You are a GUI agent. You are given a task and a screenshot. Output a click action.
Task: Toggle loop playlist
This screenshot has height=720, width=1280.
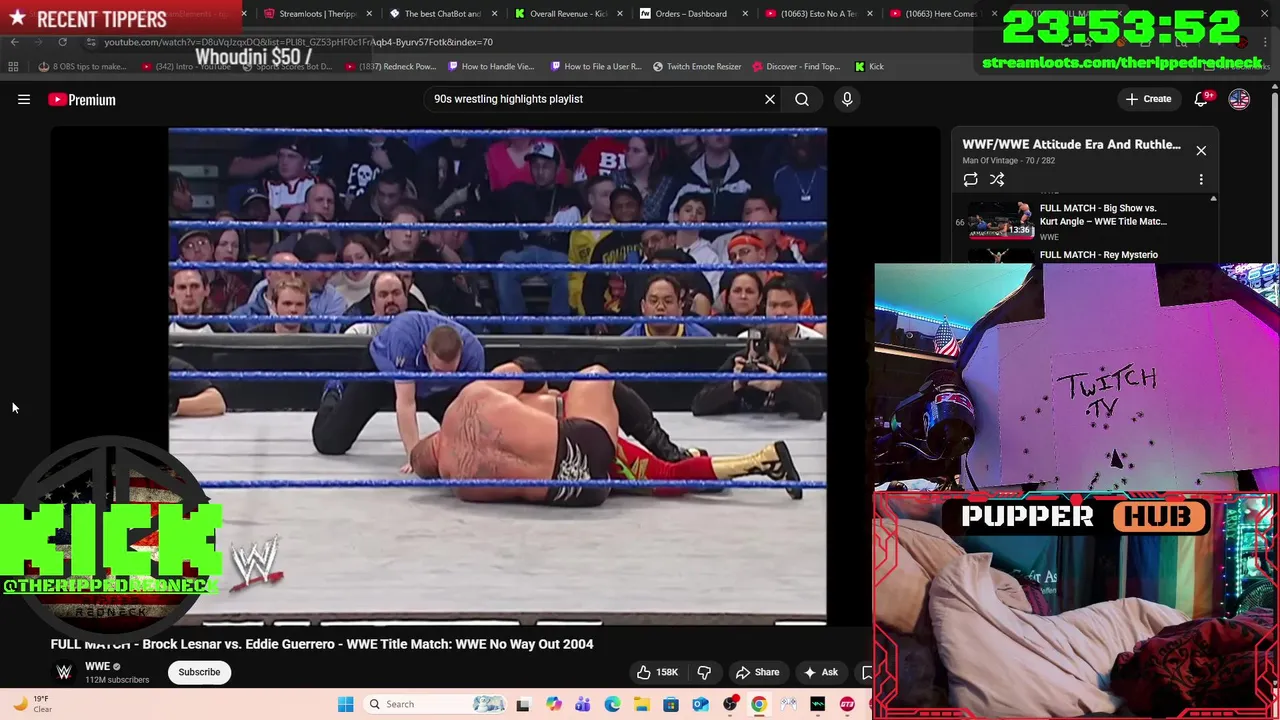pos(970,179)
